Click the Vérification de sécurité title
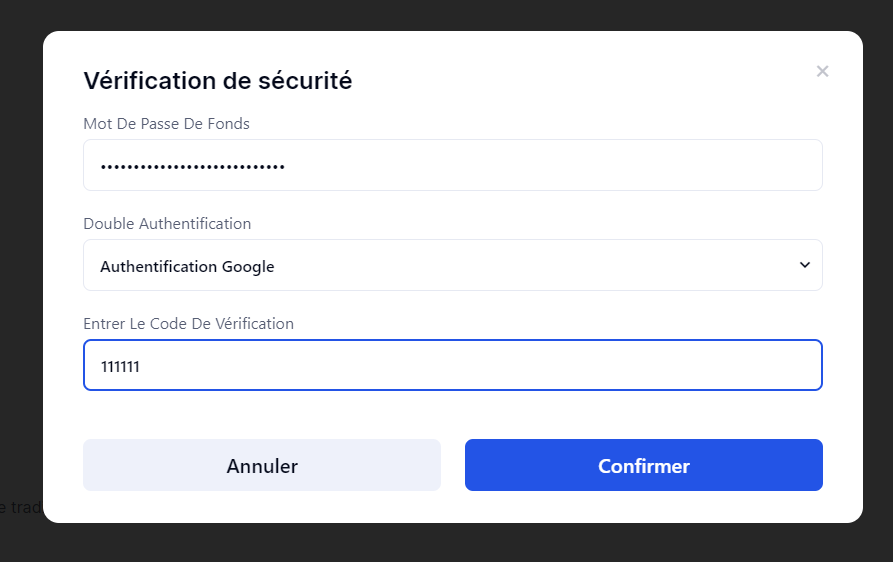The image size is (893, 562). pyautogui.click(x=217, y=81)
